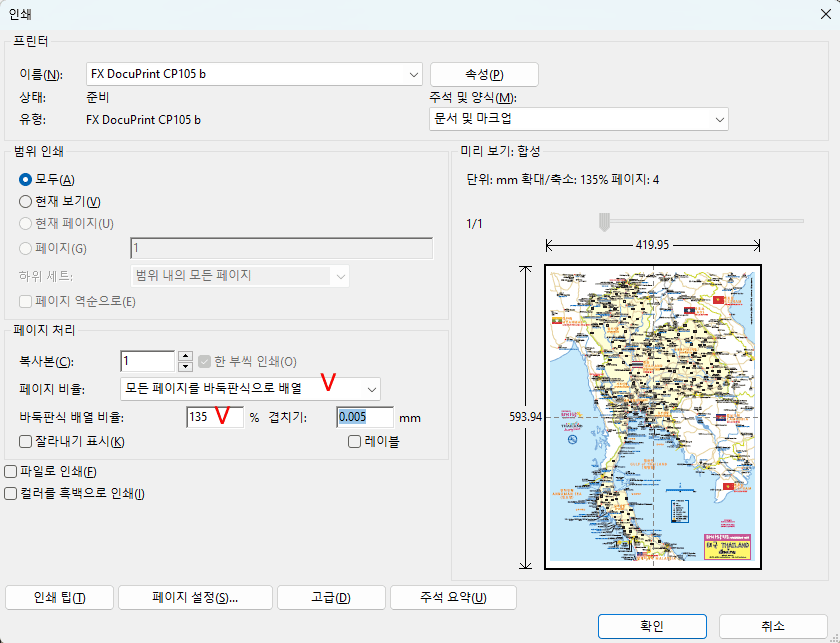The width and height of the screenshot is (840, 643).
Task: Click the preview page slider handle
Action: click(x=604, y=221)
